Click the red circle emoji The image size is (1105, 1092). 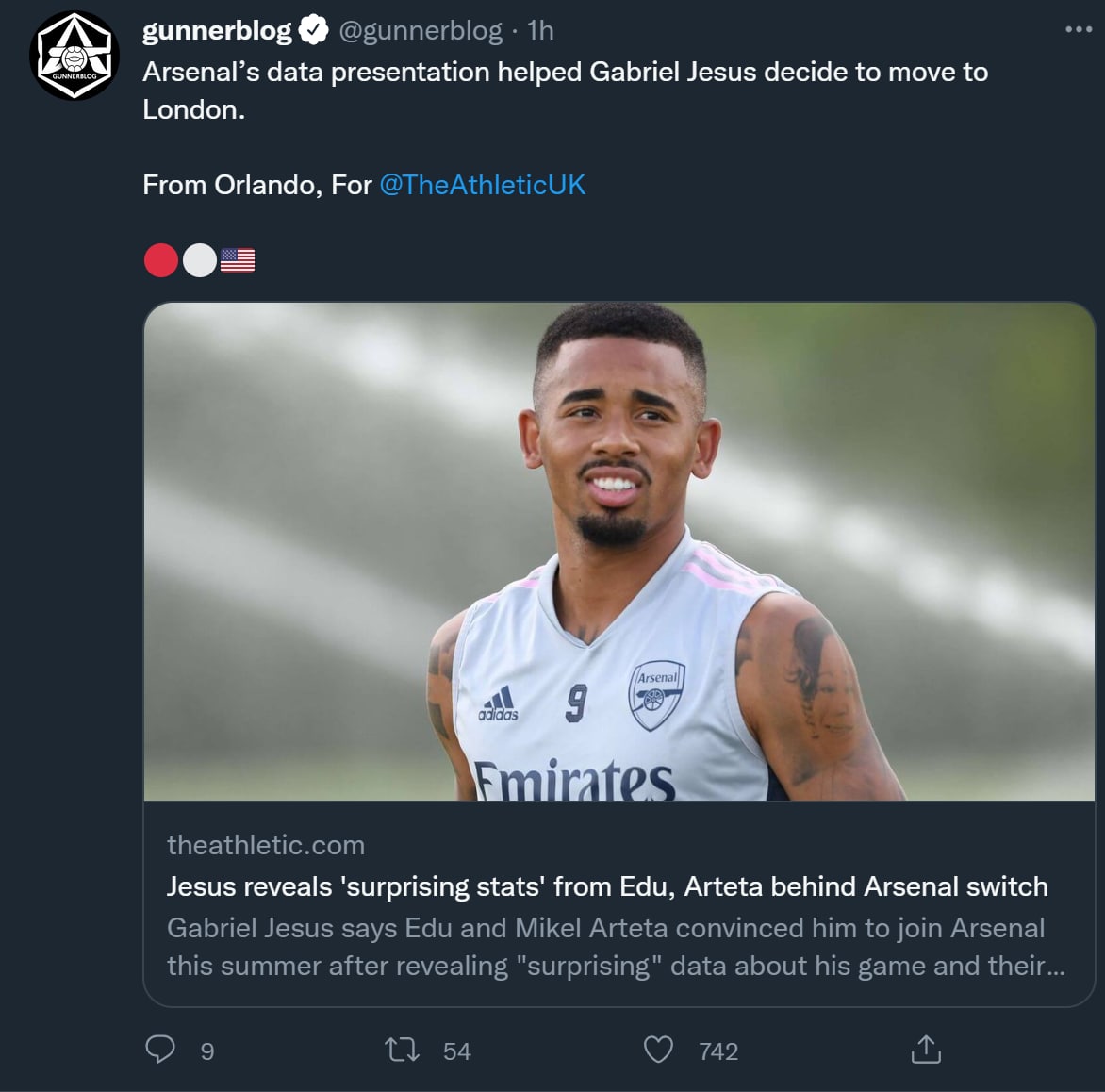(x=161, y=260)
